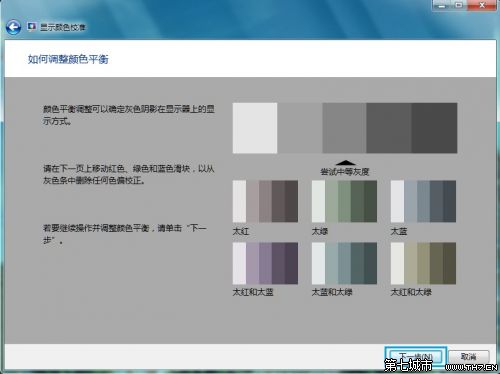The height and width of the screenshot is (374, 500).
Task: Click the 尝试中等灰度 label
Action: (345, 172)
